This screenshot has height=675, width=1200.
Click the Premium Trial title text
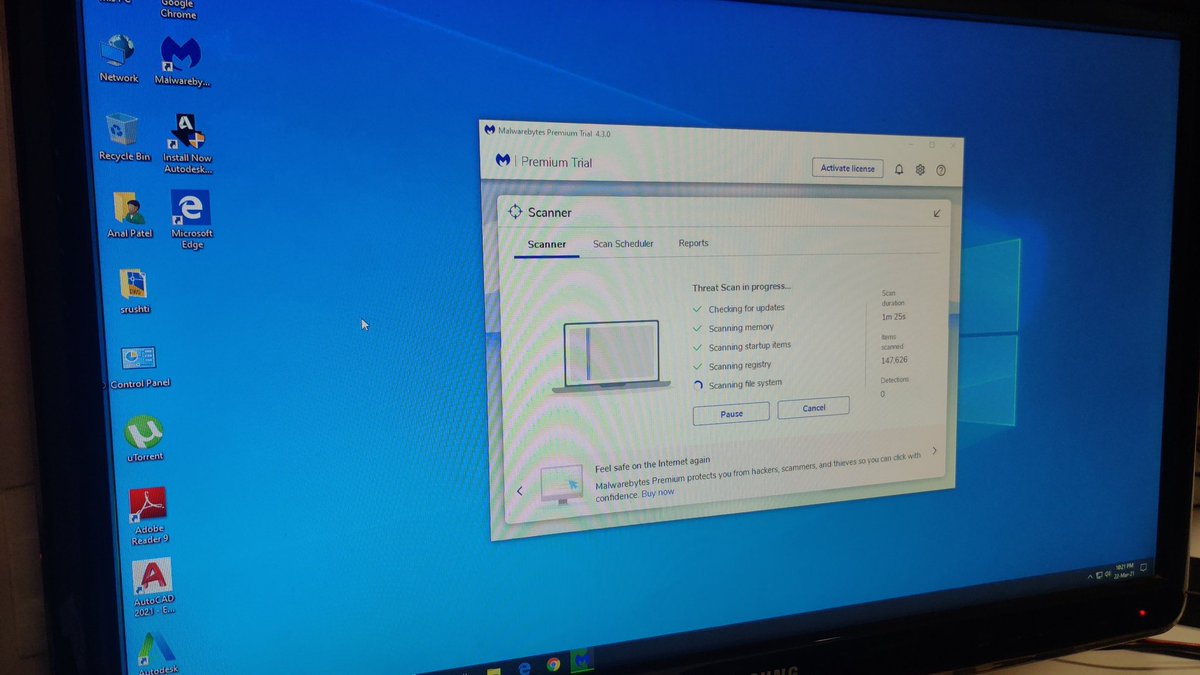click(557, 162)
